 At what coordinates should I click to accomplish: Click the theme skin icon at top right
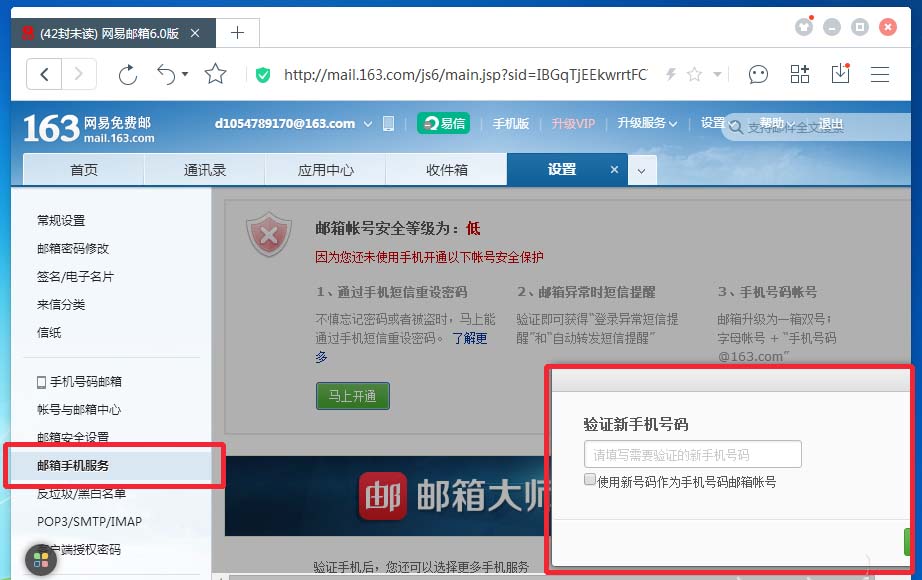(804, 27)
